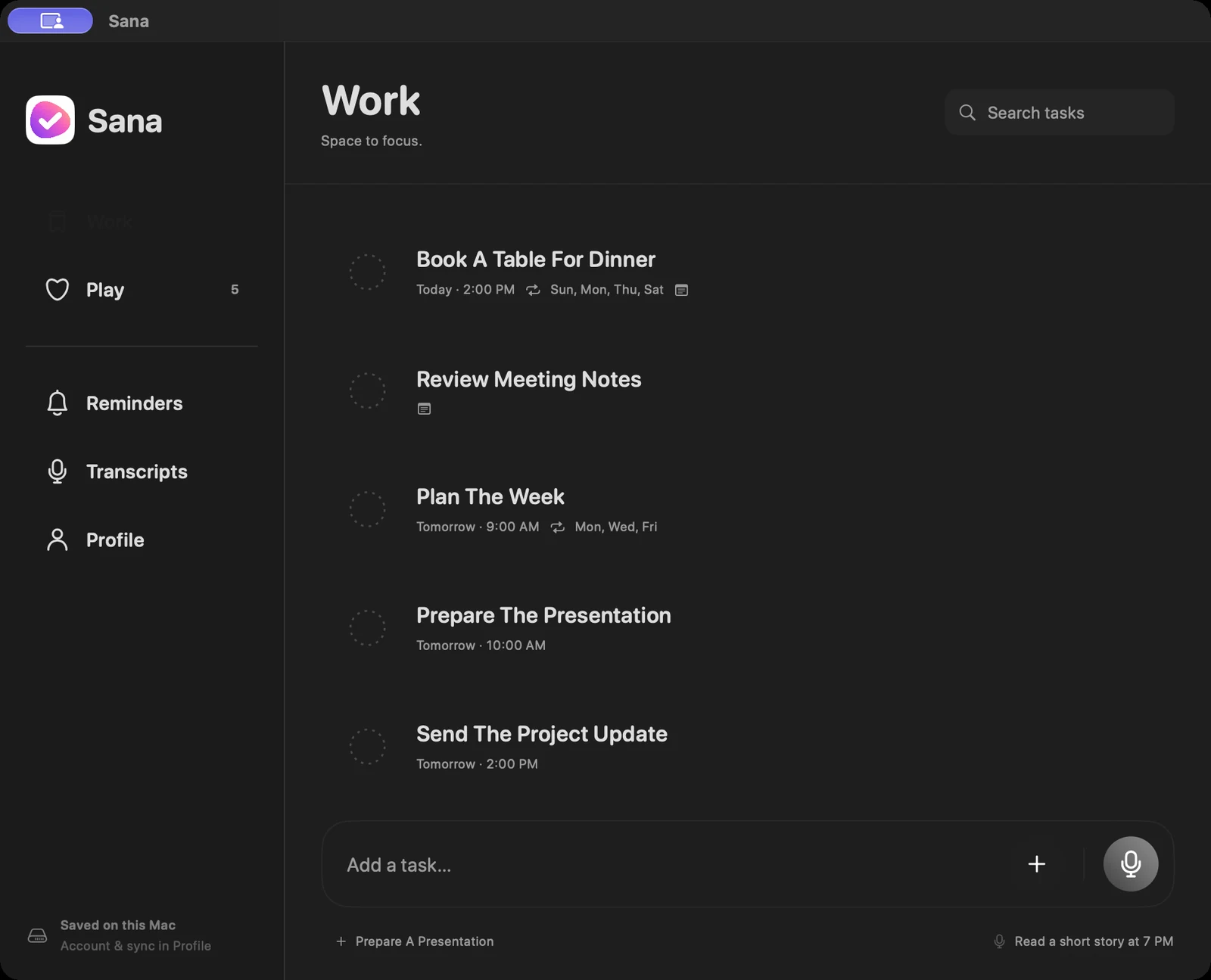Image resolution: width=1211 pixels, height=980 pixels.
Task: Open the Prepare The Presentation title
Action: click(543, 615)
